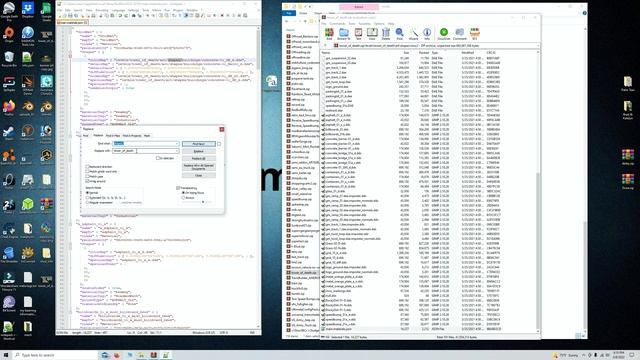Click Extract To in WinRAR toolbar
The height and width of the screenshot is (360, 640).
tap(344, 33)
